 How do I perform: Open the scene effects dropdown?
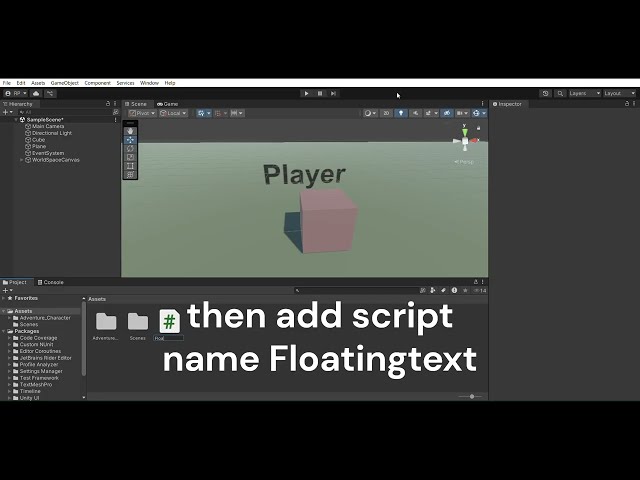pos(431,113)
